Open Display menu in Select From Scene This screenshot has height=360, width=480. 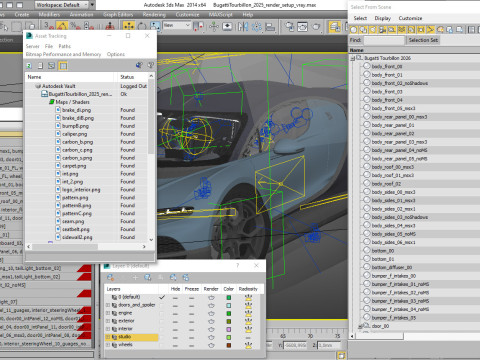click(383, 18)
